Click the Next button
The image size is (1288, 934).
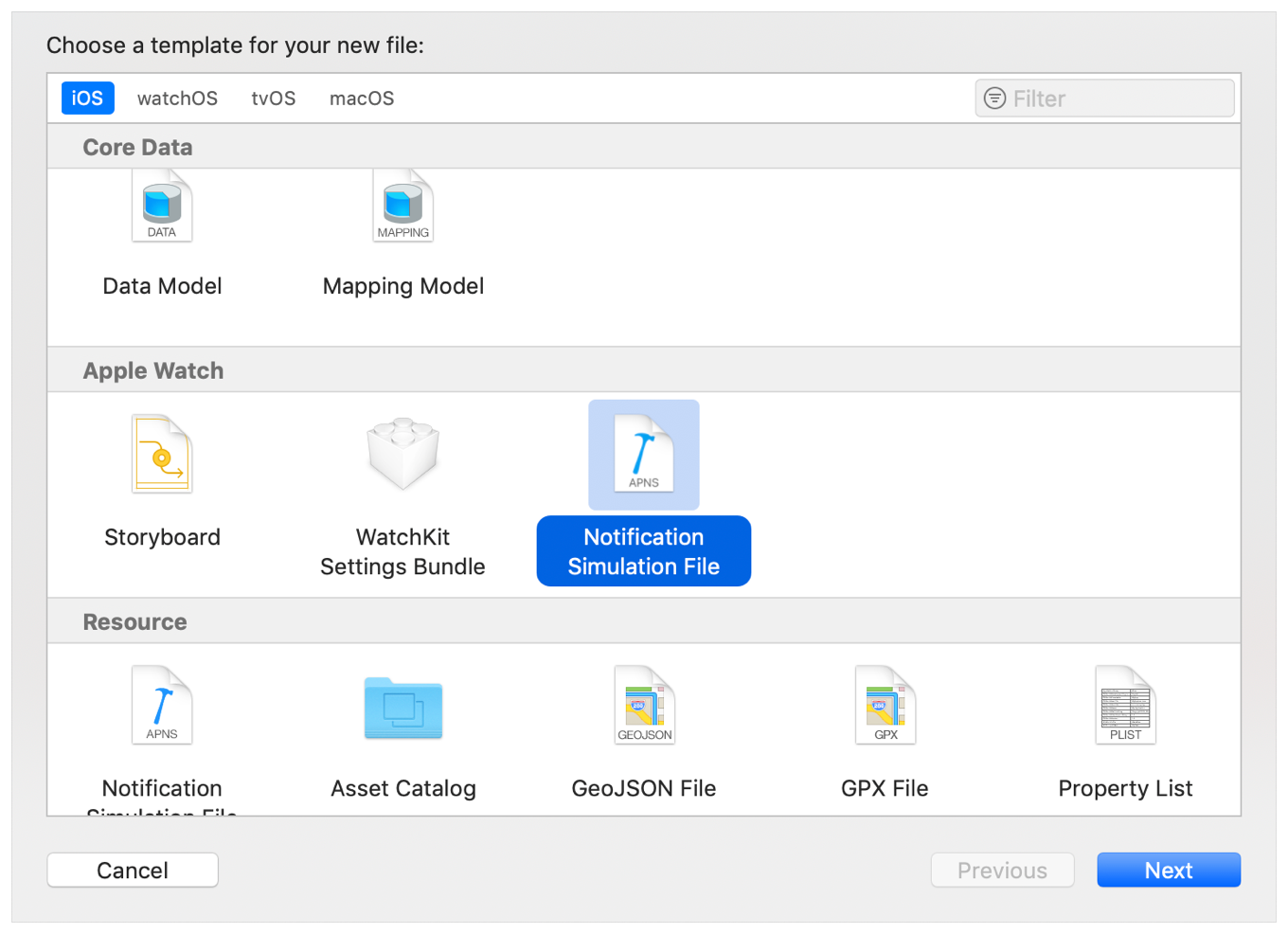[1169, 871]
